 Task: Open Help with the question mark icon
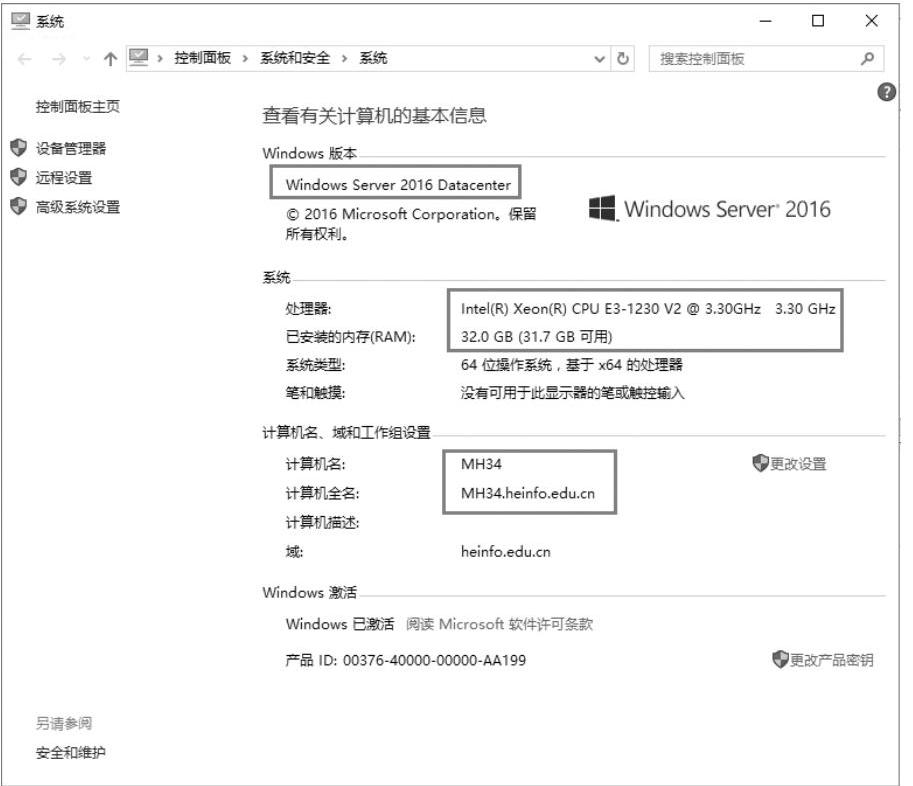click(x=886, y=92)
